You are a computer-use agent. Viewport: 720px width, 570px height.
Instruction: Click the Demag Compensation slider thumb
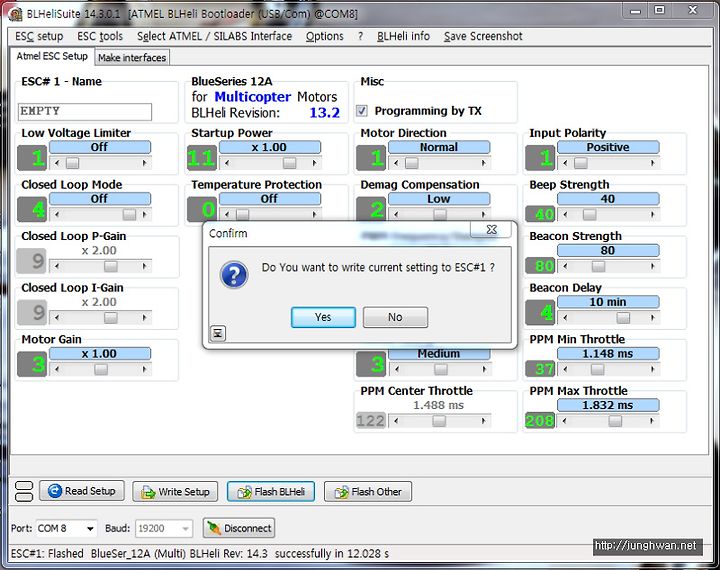[440, 214]
